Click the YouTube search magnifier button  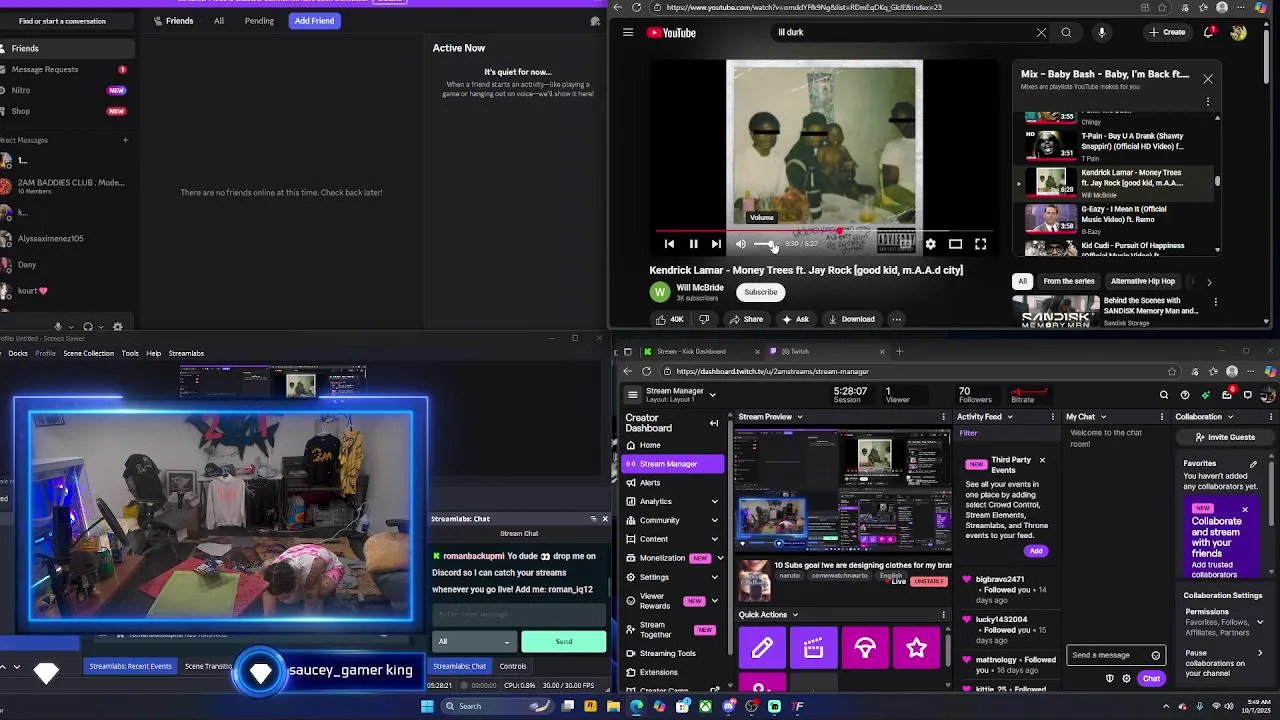[1066, 32]
